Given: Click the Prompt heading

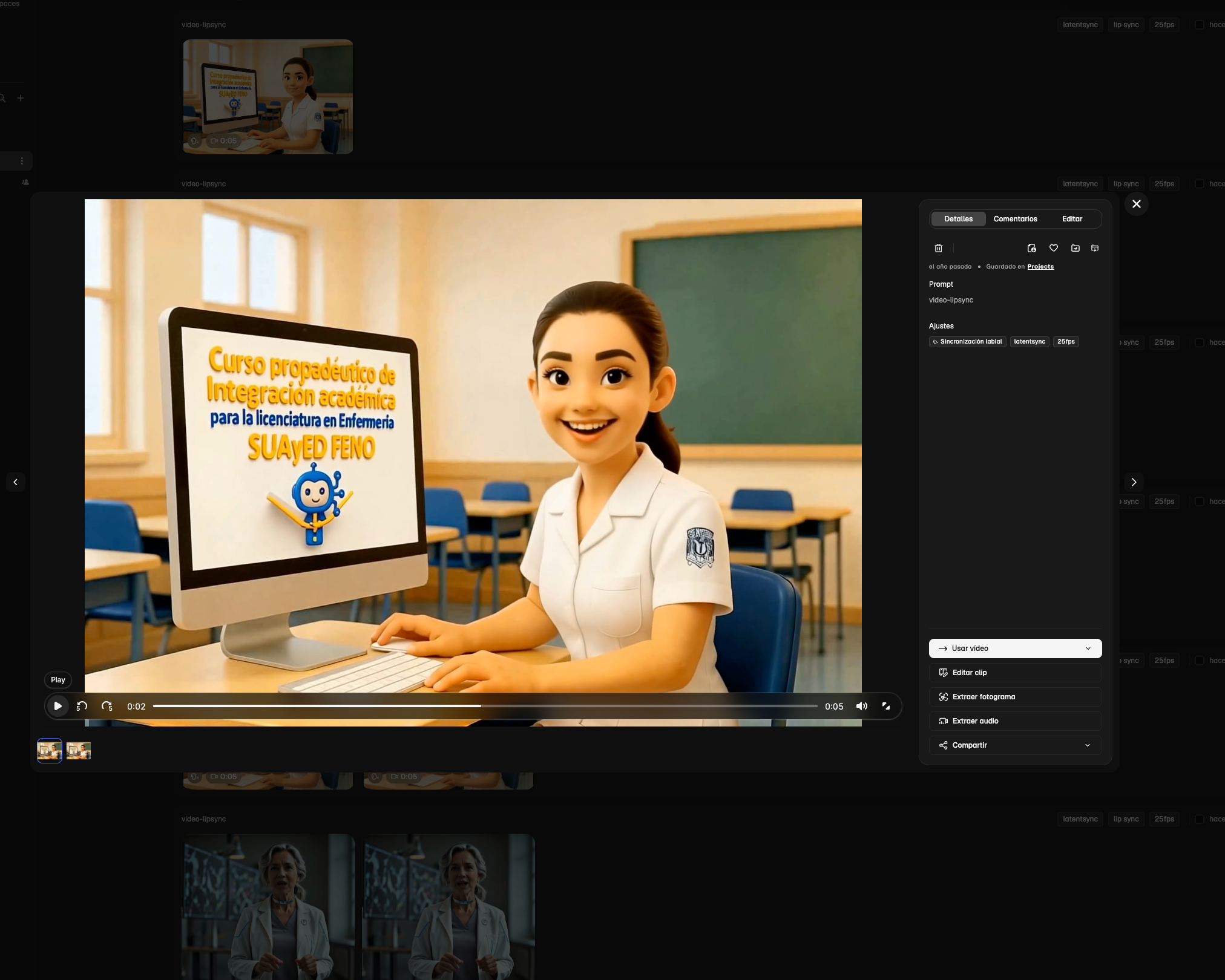Looking at the screenshot, I should click(941, 284).
